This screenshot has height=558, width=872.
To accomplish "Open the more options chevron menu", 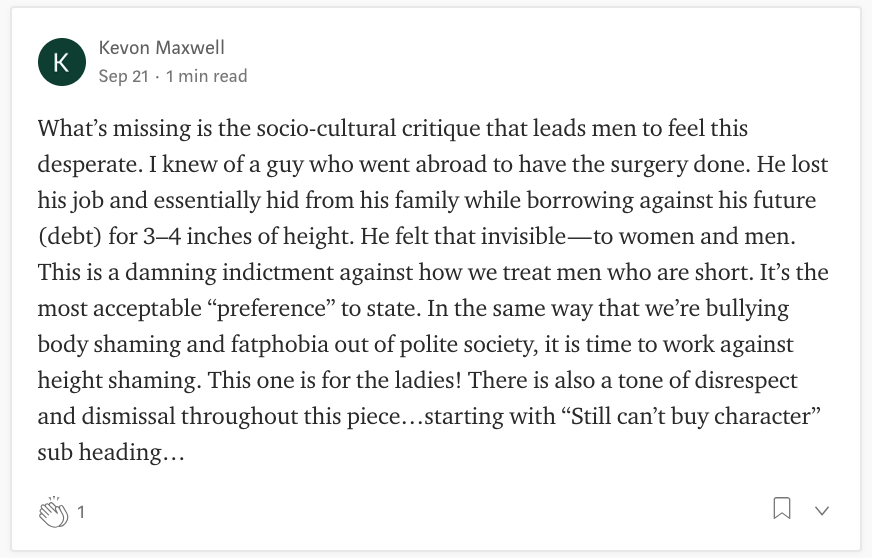I will [x=822, y=510].
